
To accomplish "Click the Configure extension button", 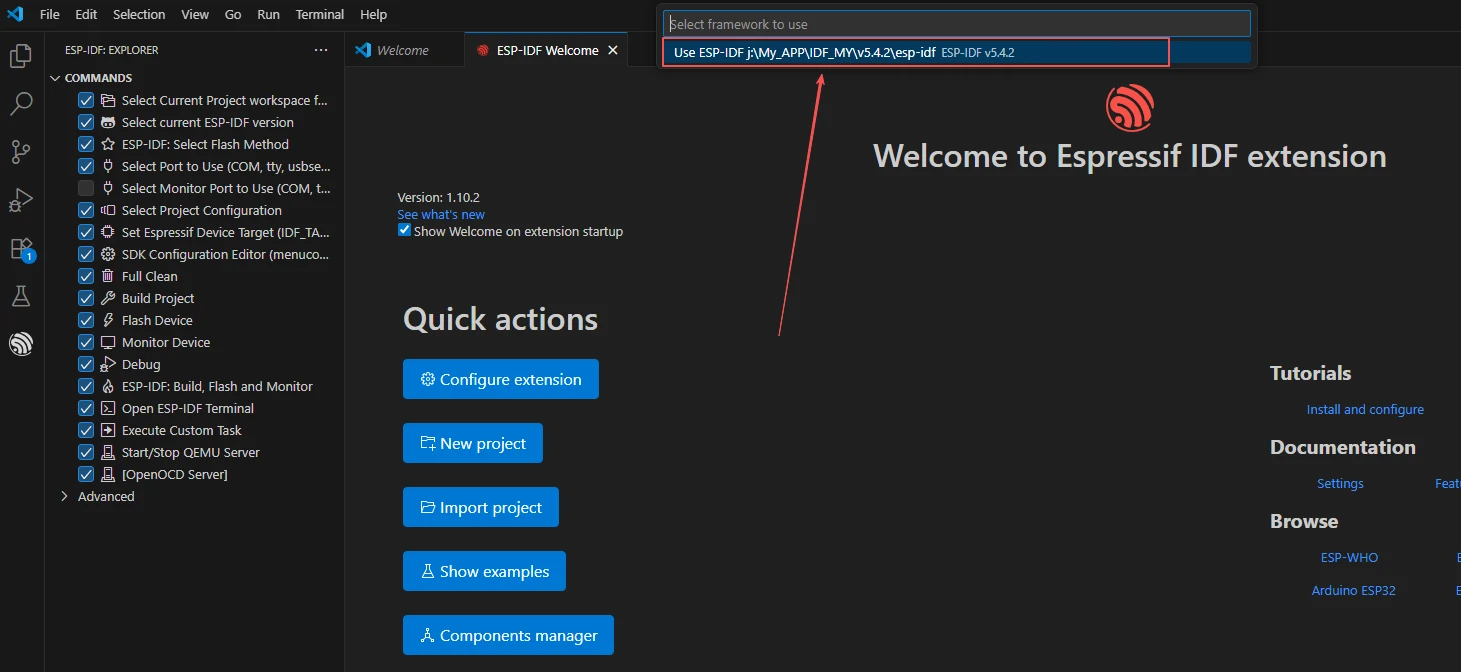I will point(500,380).
